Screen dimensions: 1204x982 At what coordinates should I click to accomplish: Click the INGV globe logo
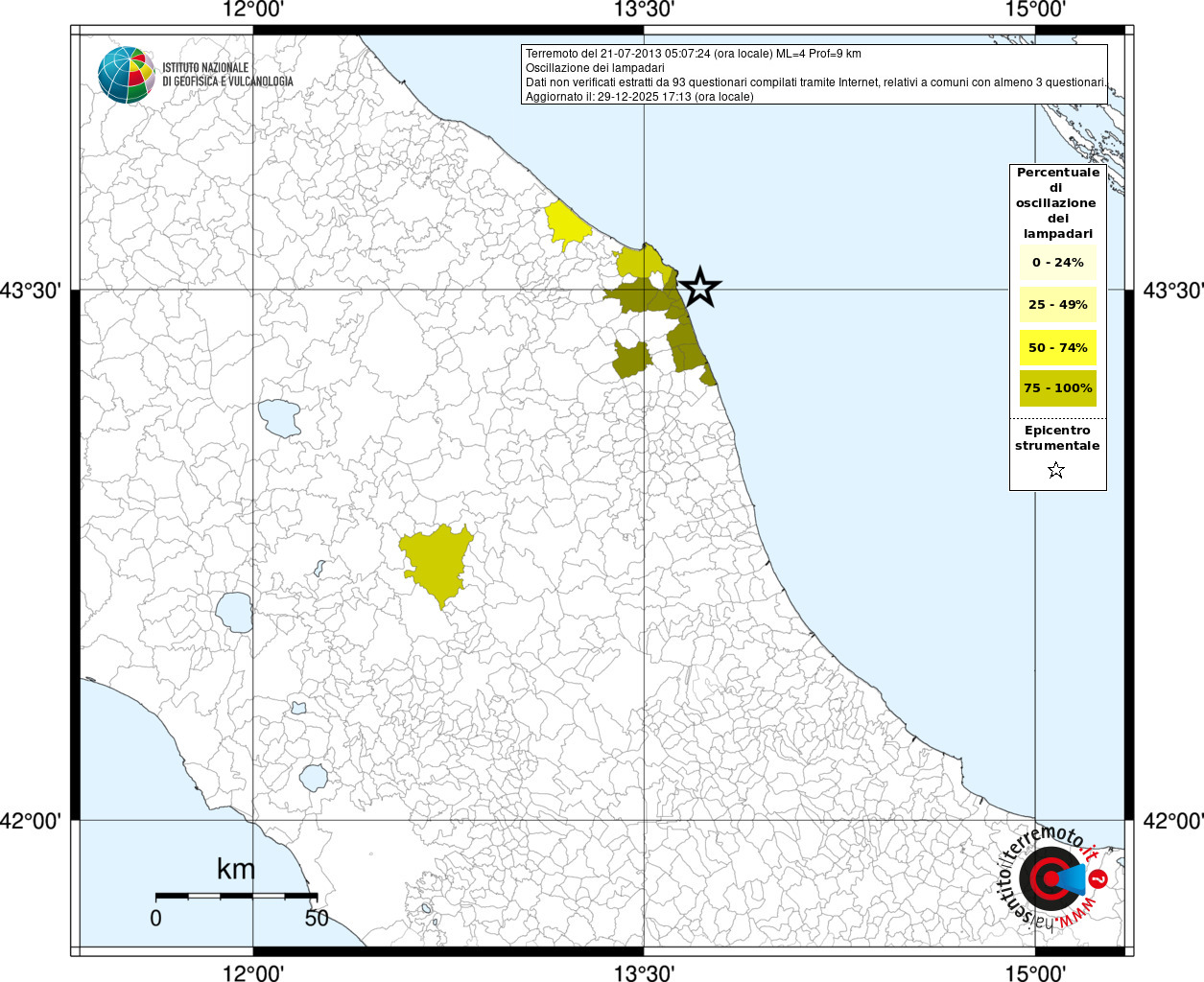pos(126,75)
